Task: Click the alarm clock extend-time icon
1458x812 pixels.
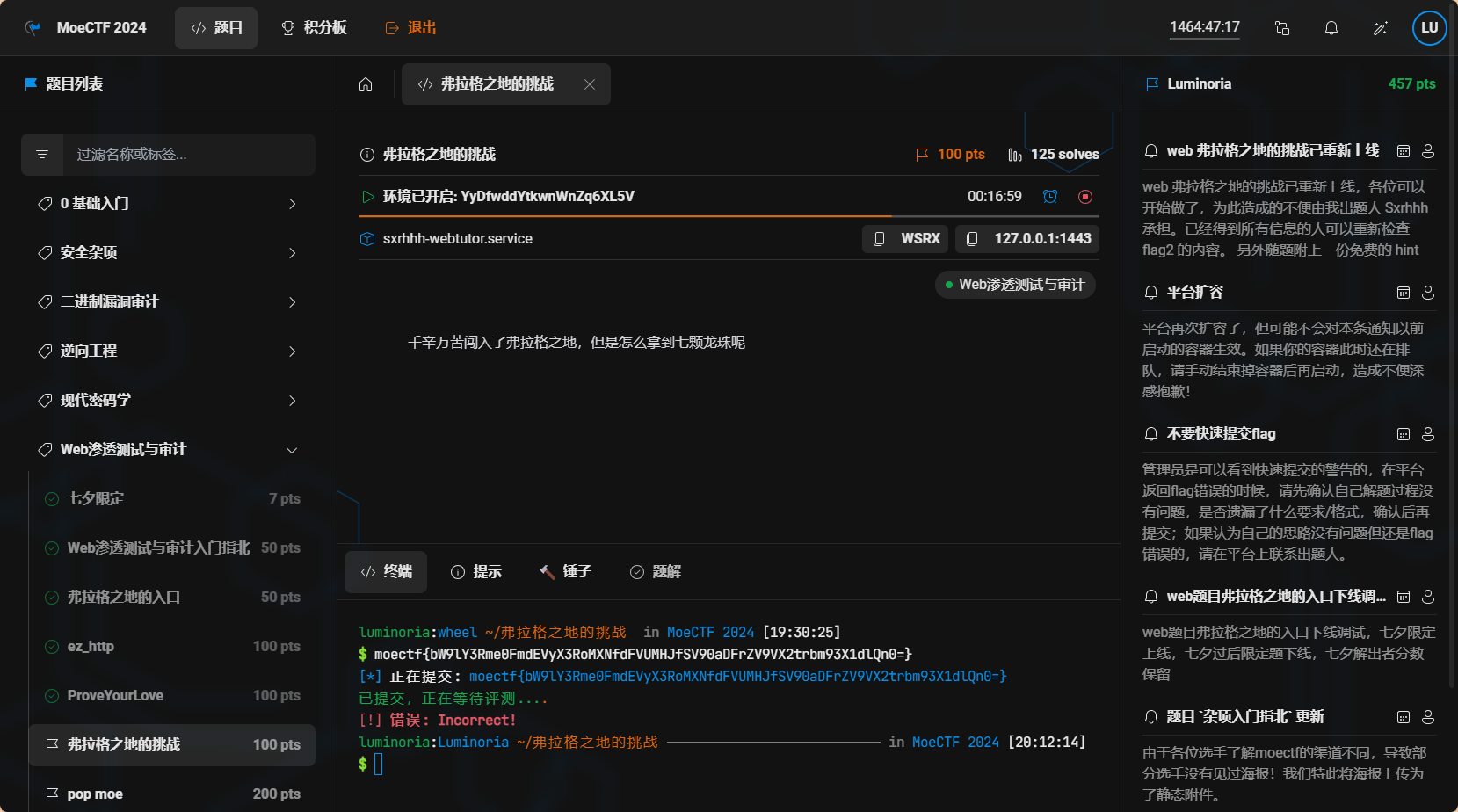Action: [x=1050, y=197]
